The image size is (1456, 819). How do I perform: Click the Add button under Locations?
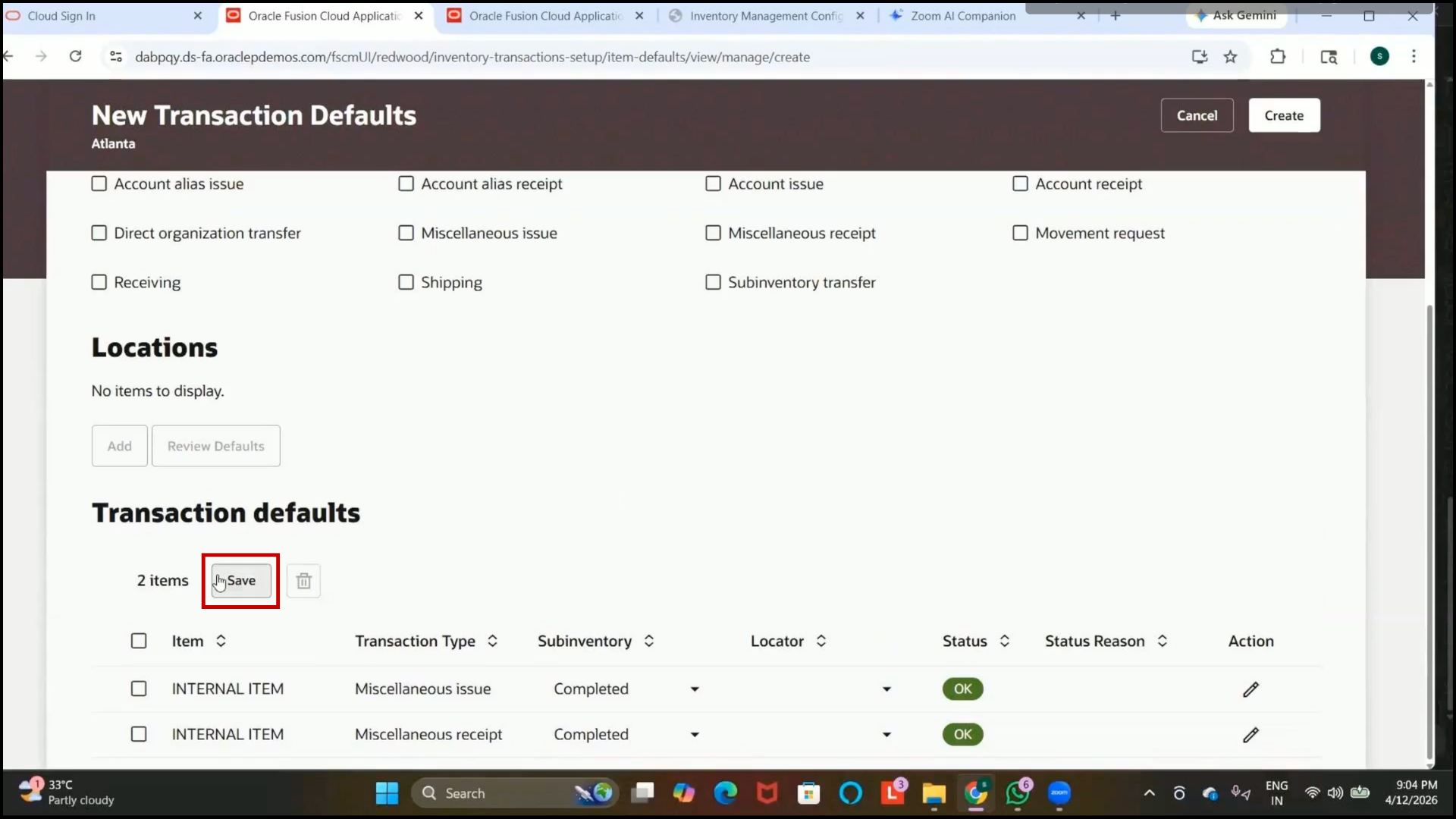120,446
